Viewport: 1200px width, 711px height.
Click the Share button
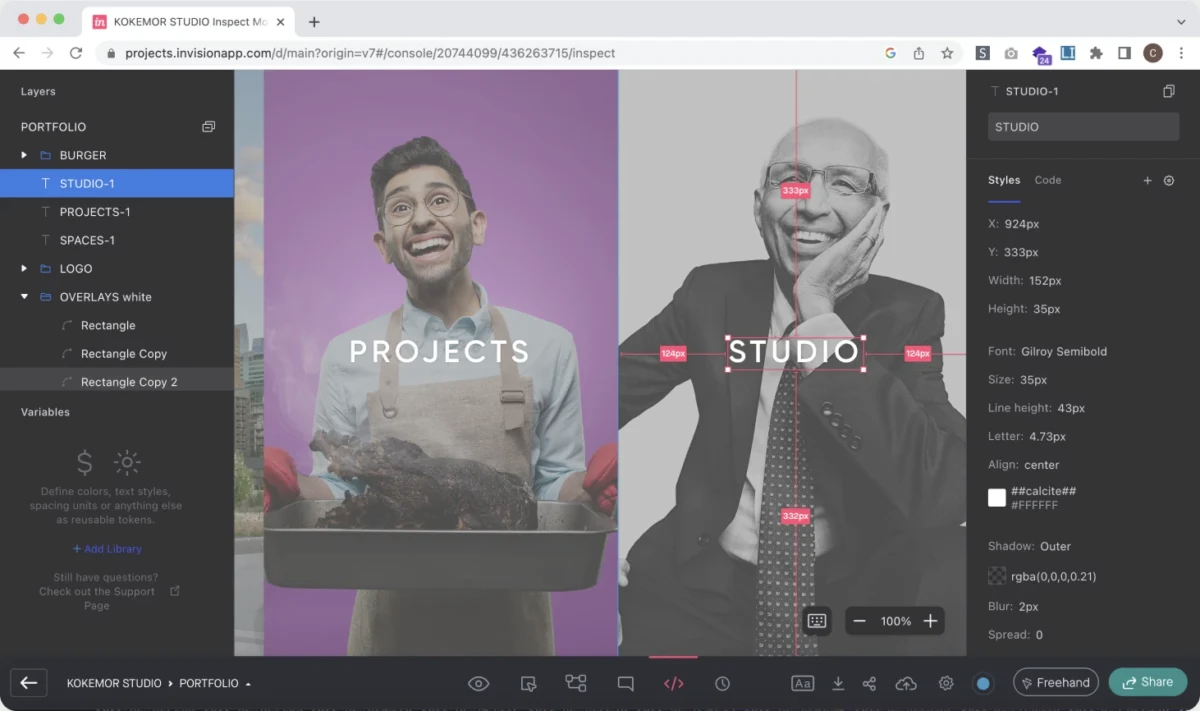tap(1147, 682)
